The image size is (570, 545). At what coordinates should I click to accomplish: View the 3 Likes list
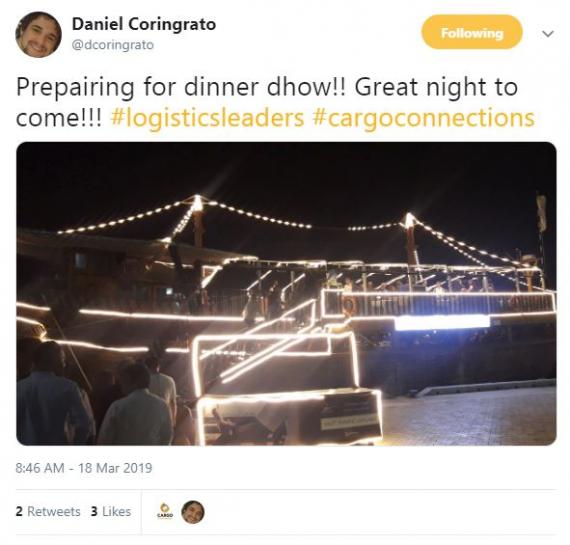[111, 511]
